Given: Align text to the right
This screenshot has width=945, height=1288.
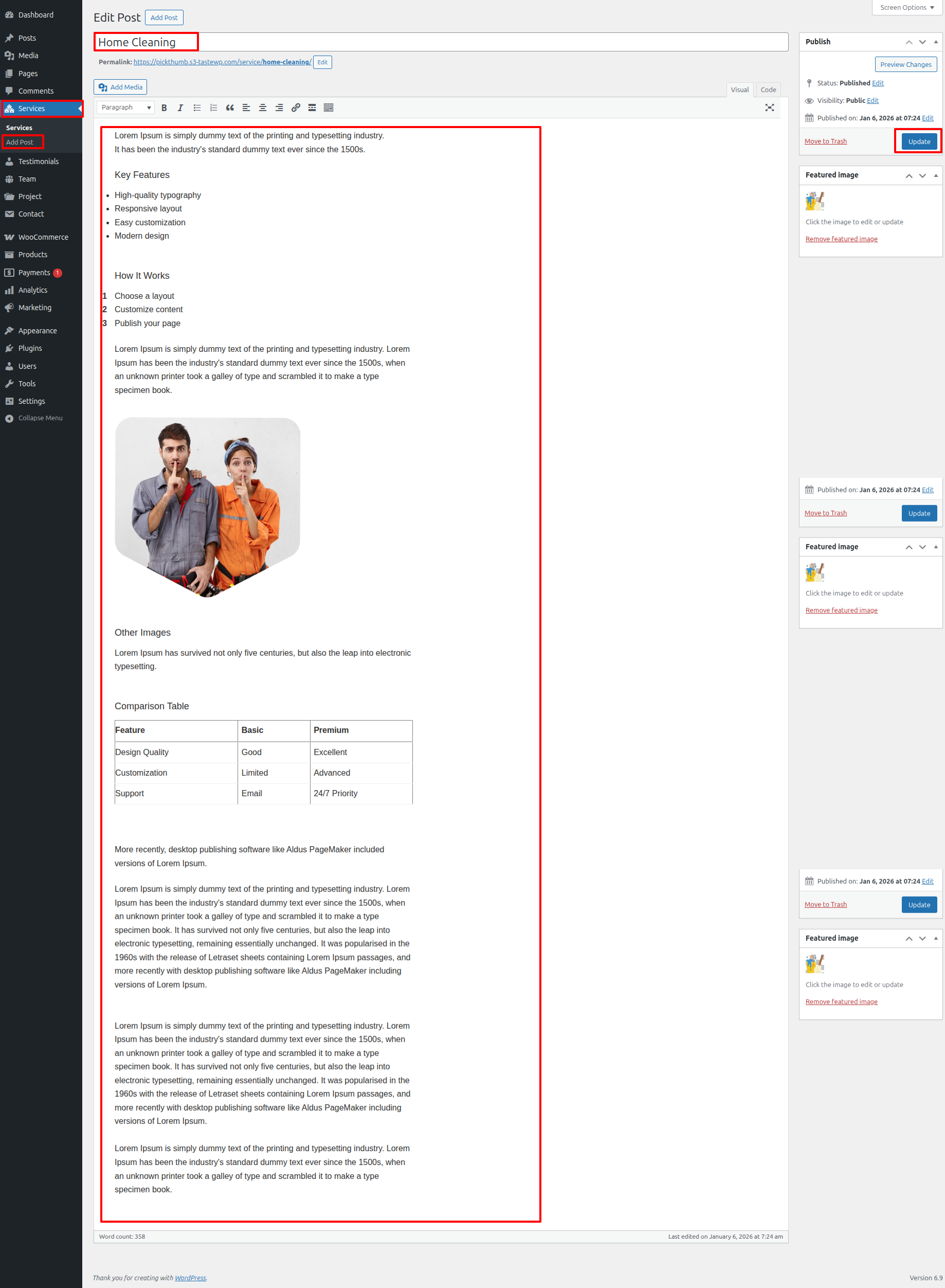Looking at the screenshot, I should [279, 108].
